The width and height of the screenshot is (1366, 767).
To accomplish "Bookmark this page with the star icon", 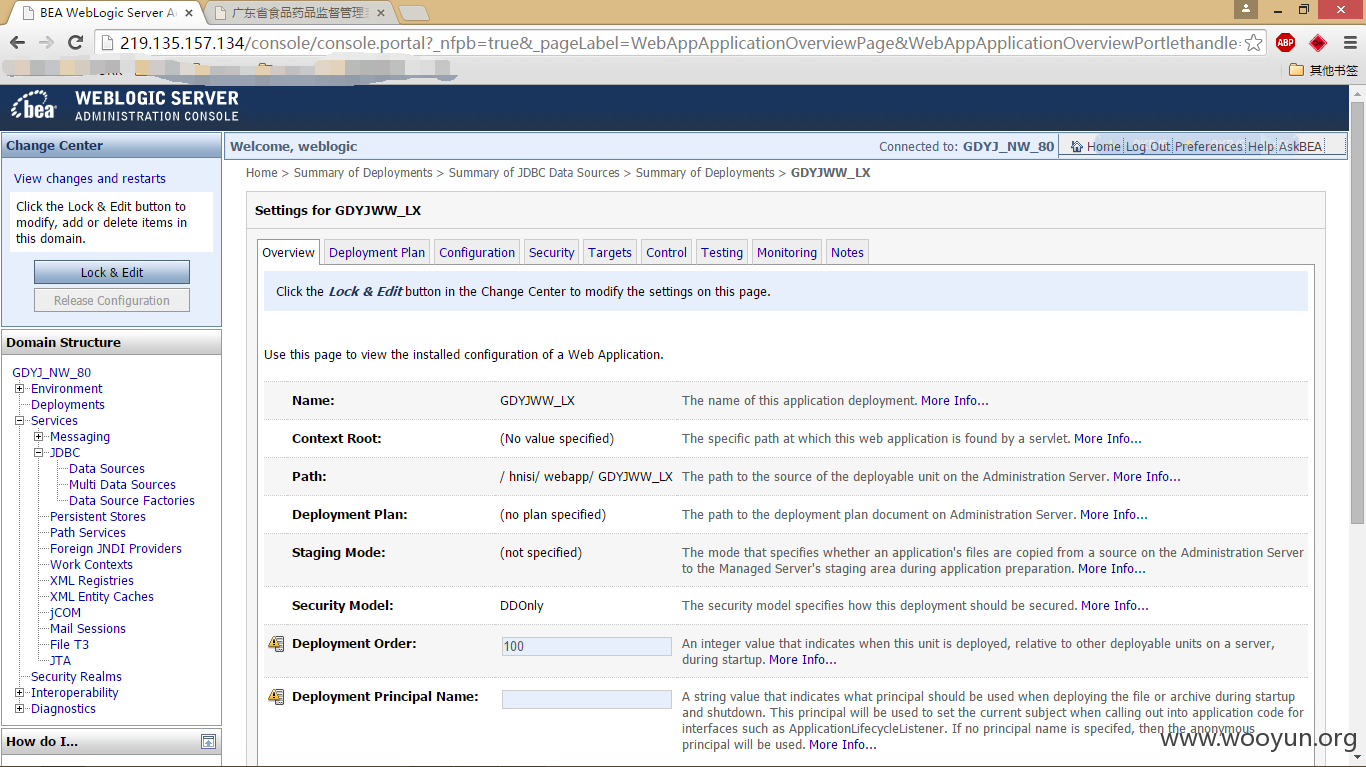I will pos(1254,42).
